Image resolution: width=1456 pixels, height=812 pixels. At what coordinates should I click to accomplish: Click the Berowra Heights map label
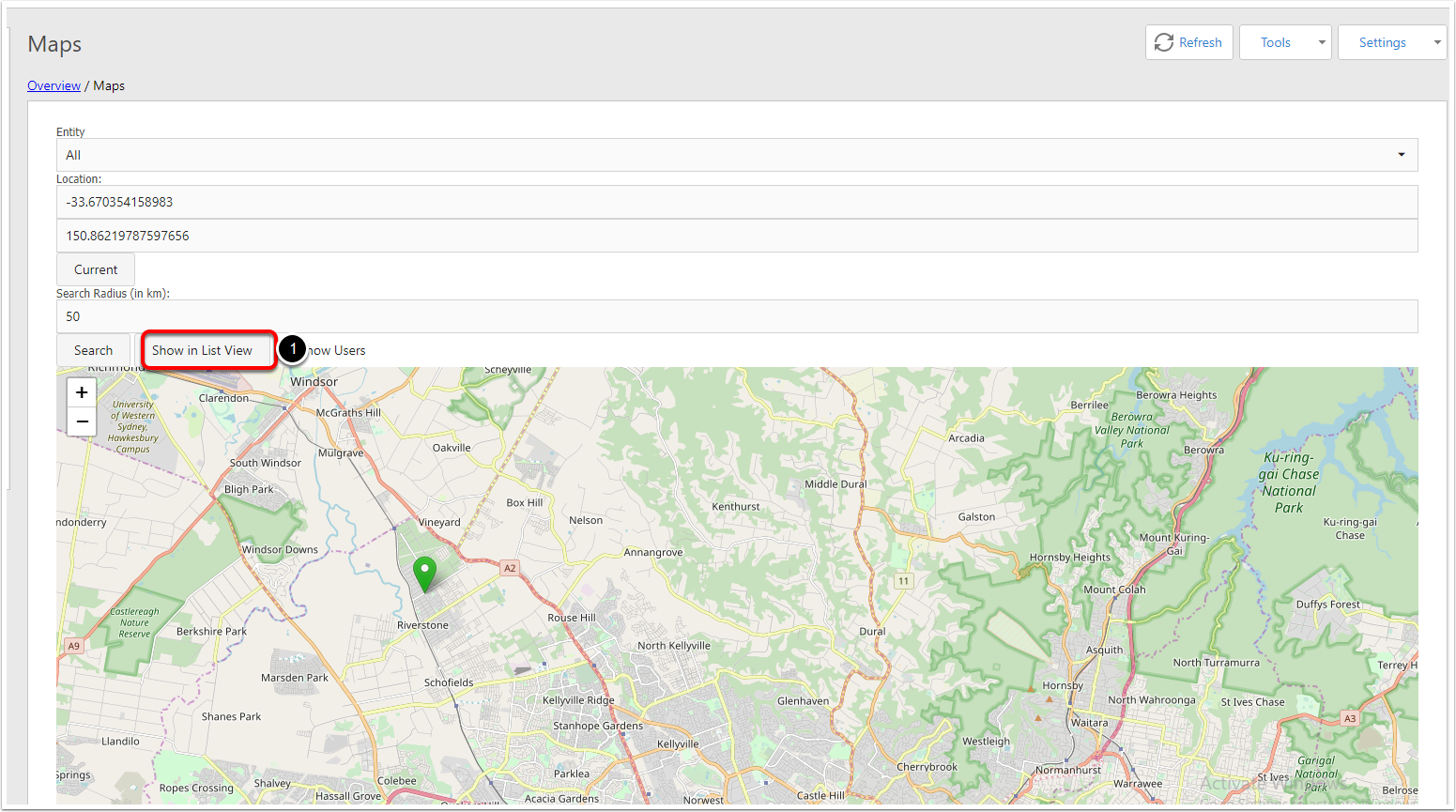1176,395
